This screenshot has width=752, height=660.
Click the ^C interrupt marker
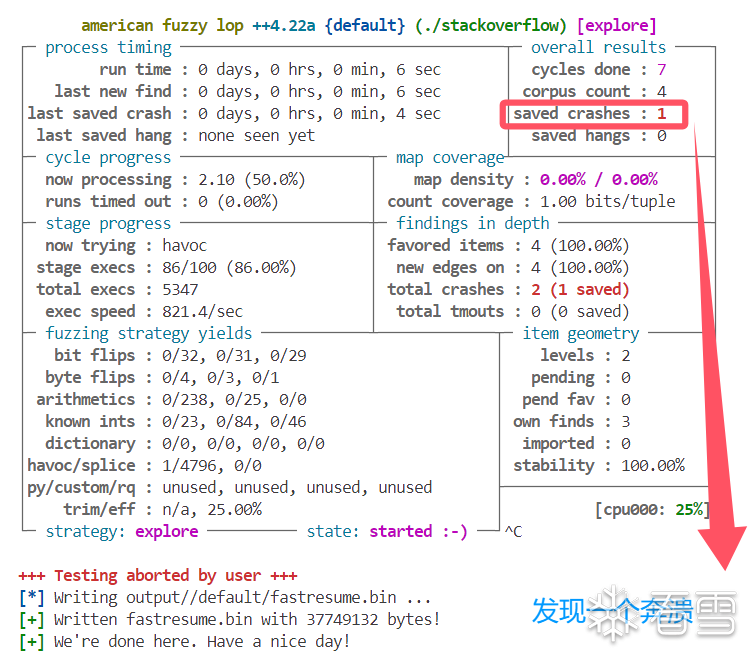513,531
